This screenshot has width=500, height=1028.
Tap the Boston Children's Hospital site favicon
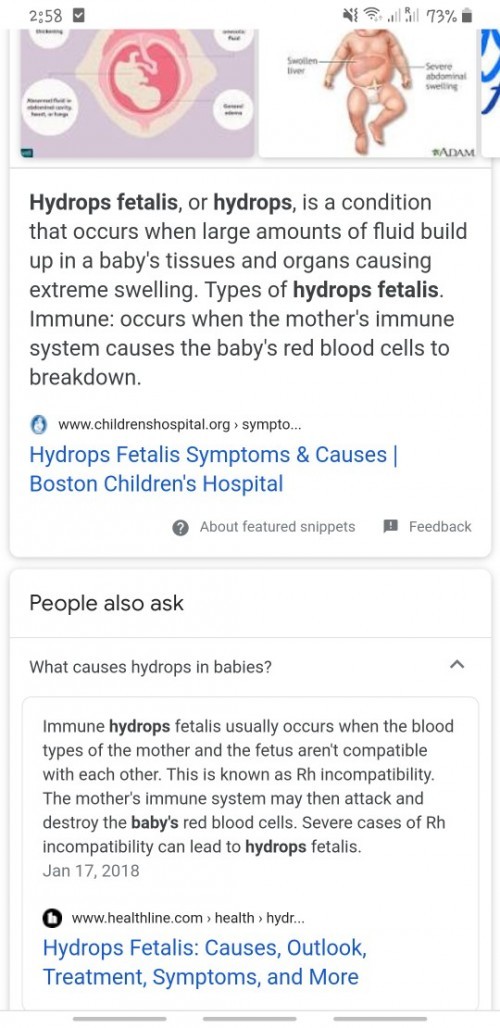pyautogui.click(x=39, y=425)
